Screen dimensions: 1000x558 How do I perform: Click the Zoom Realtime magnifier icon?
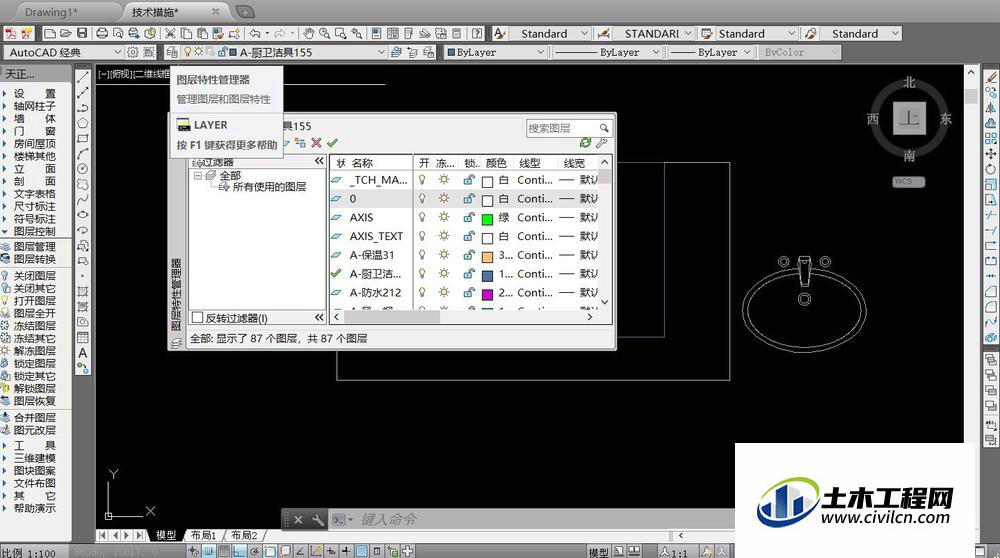pos(325,33)
